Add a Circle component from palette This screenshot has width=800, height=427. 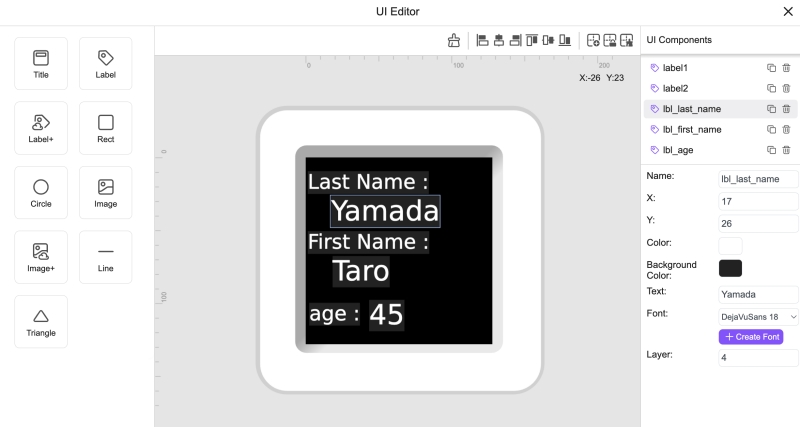click(41, 192)
